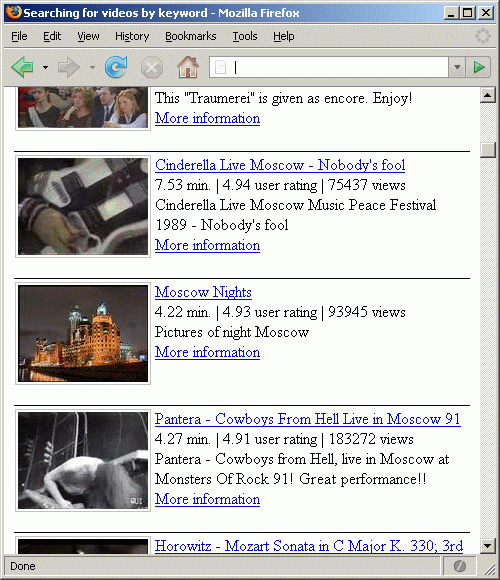This screenshot has width=500, height=580.
Task: Click More information under the Traumerei description
Action: click(x=207, y=118)
